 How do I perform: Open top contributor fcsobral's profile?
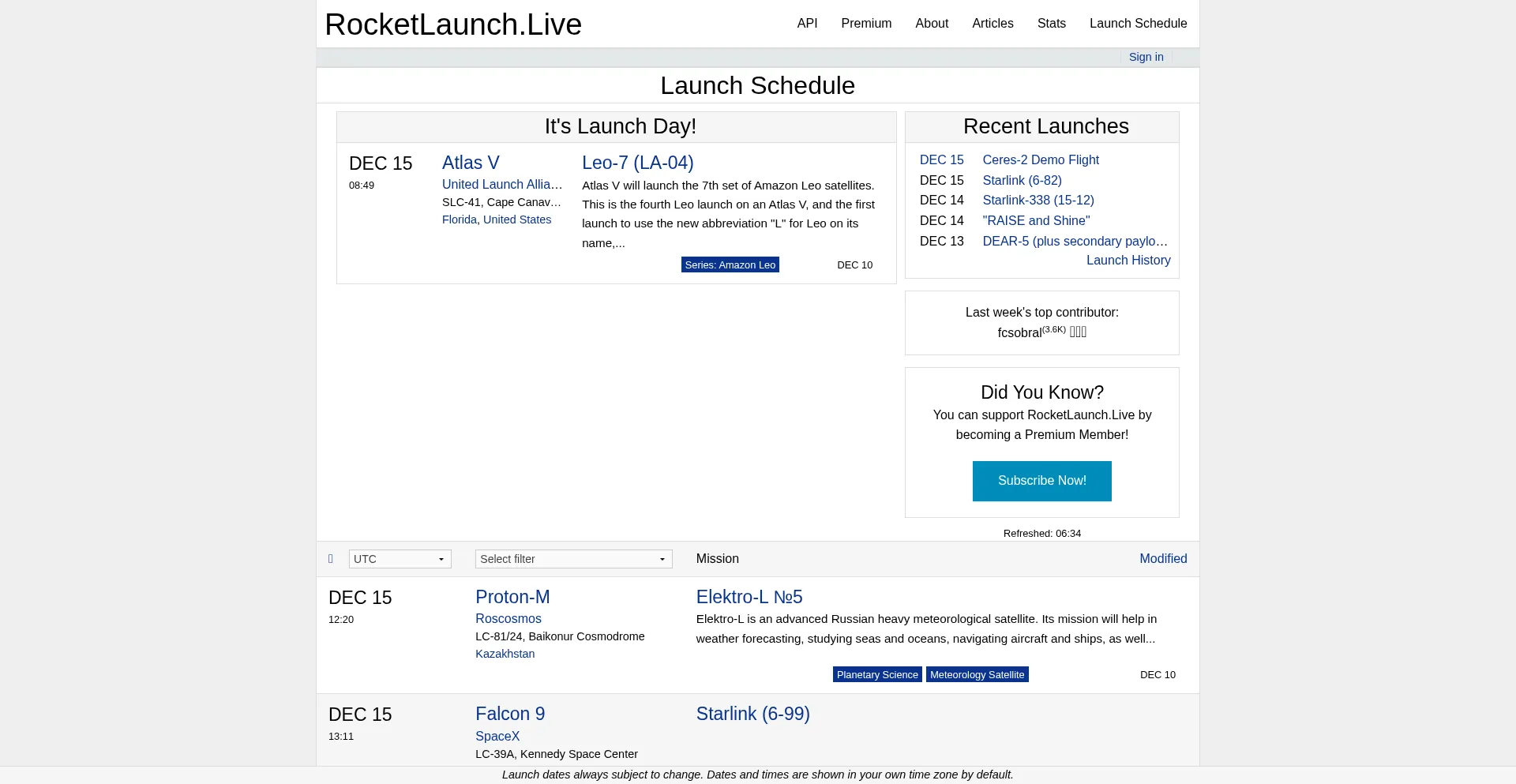point(1020,332)
